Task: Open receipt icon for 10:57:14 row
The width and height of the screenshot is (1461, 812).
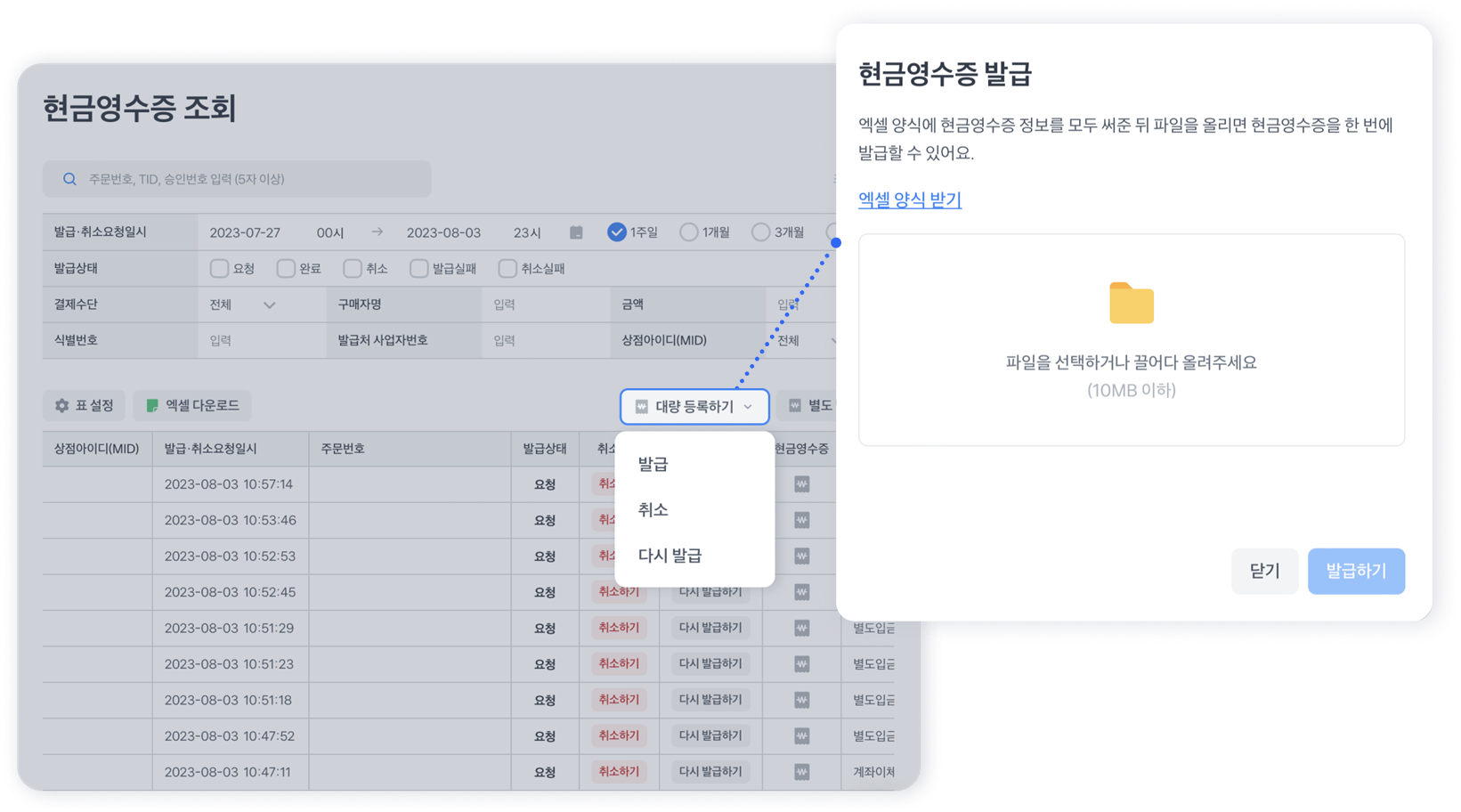Action: [x=801, y=484]
